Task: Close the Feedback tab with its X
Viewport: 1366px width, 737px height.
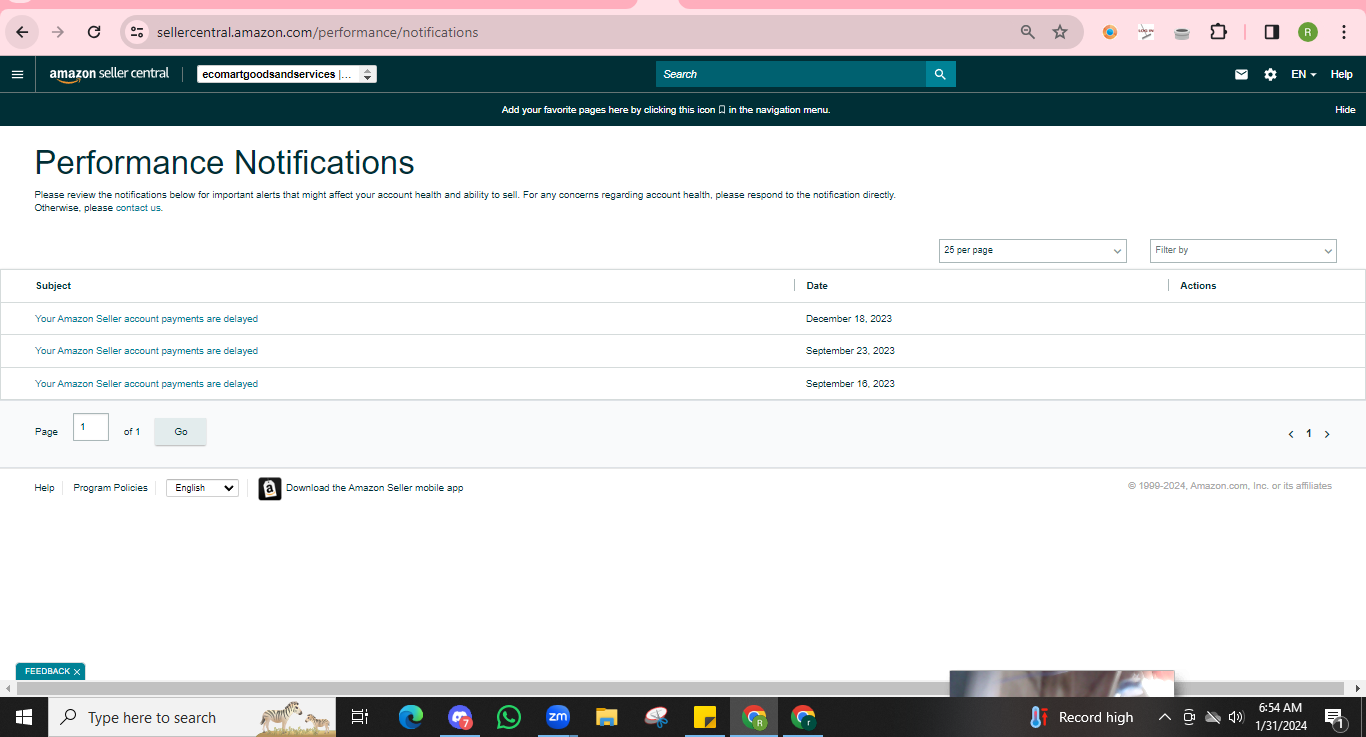Action: coord(77,672)
